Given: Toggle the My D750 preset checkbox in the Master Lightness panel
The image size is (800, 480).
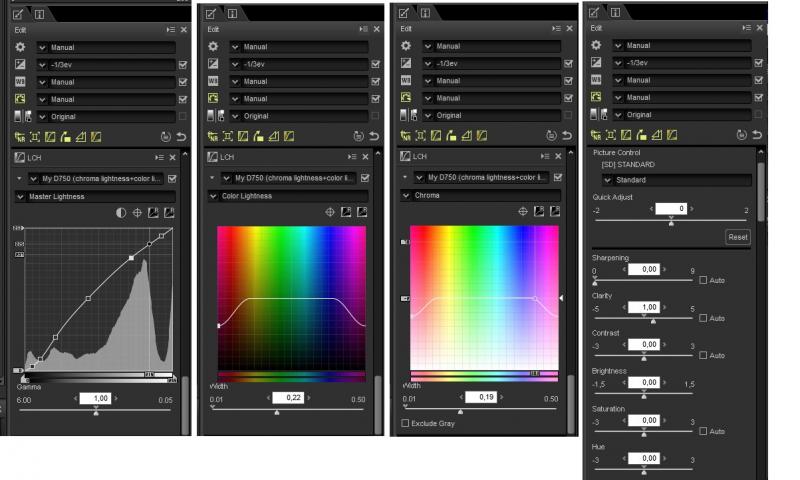Looking at the screenshot, I should click(172, 179).
